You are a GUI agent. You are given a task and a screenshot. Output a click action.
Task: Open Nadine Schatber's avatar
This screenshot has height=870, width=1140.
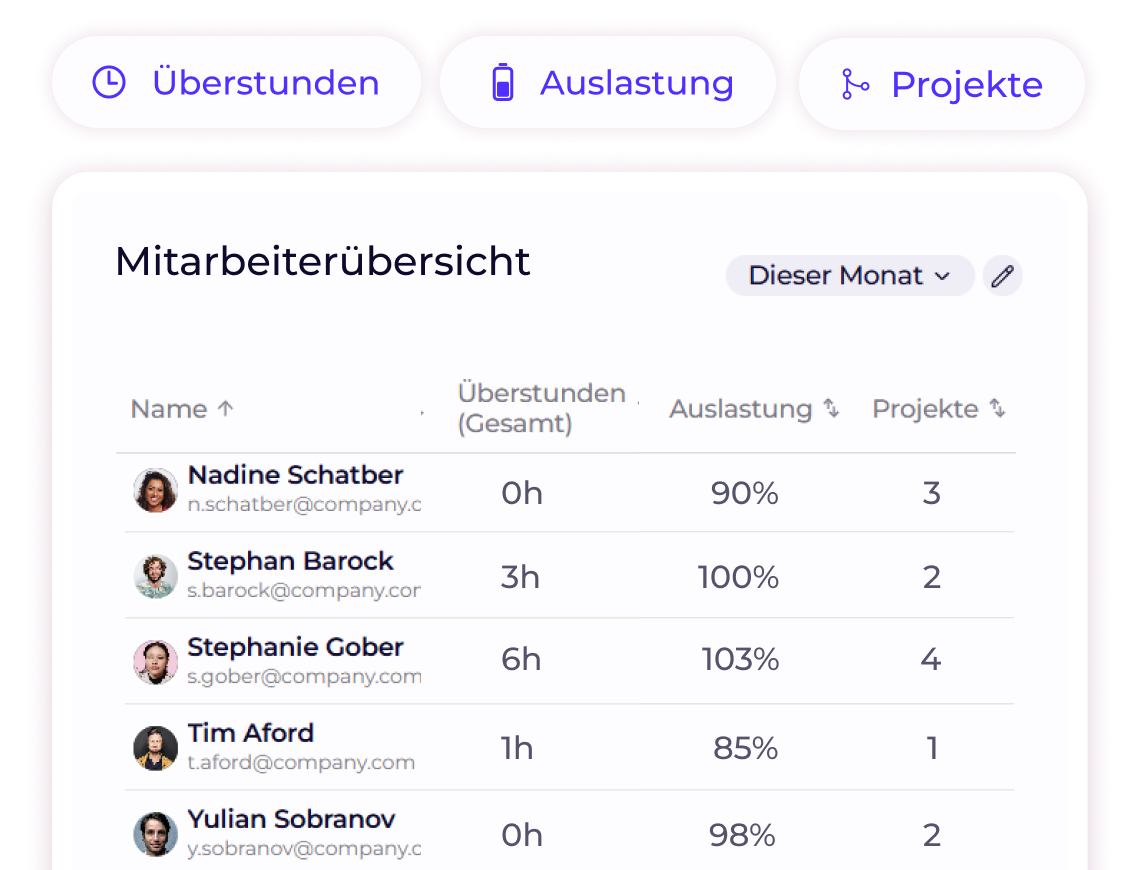pos(155,491)
